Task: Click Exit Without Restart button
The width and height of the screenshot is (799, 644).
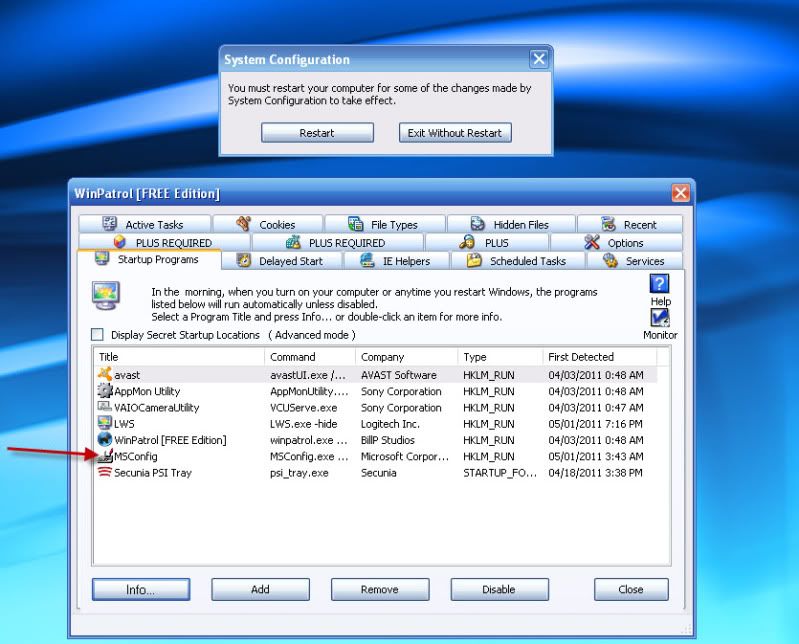Action: click(455, 132)
